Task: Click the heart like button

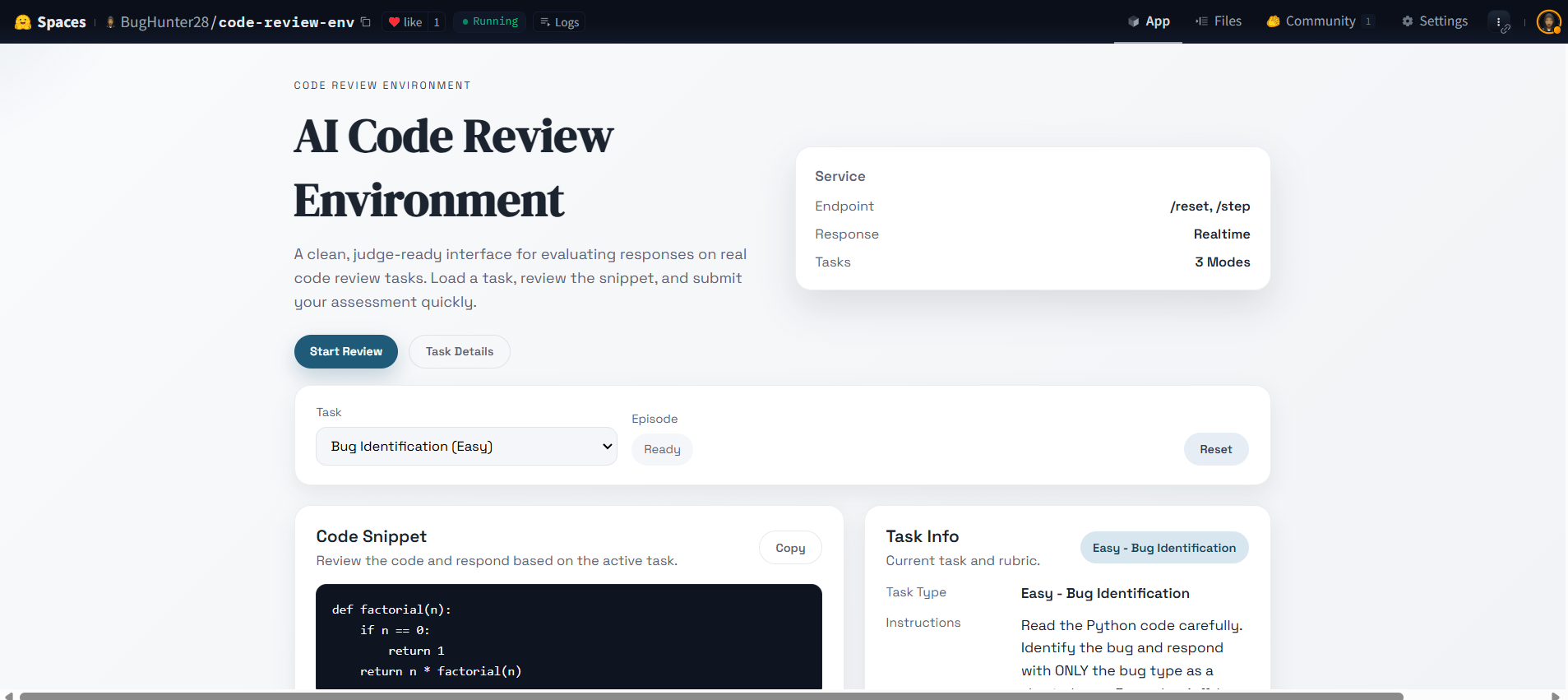Action: [405, 22]
